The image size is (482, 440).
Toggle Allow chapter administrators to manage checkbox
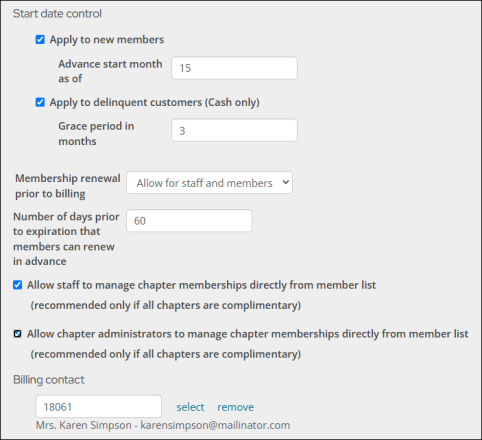point(18,334)
